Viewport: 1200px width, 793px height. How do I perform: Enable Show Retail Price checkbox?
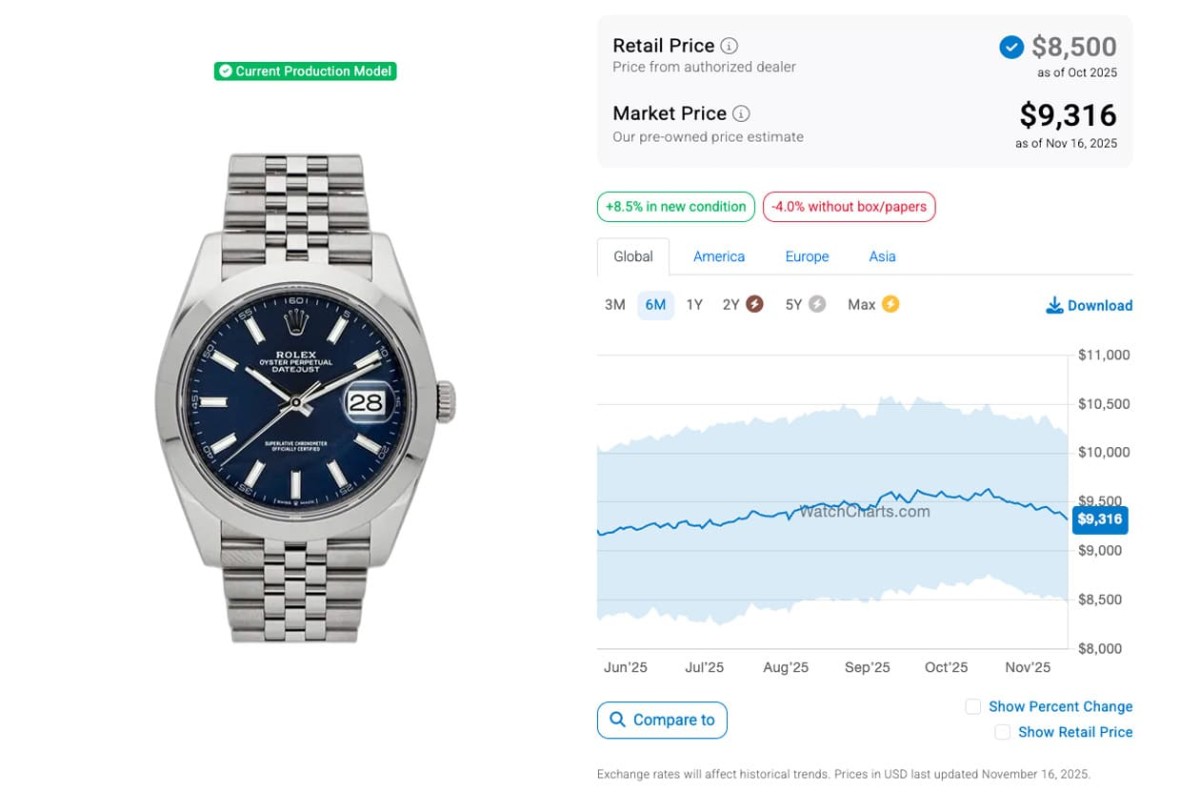point(1002,732)
